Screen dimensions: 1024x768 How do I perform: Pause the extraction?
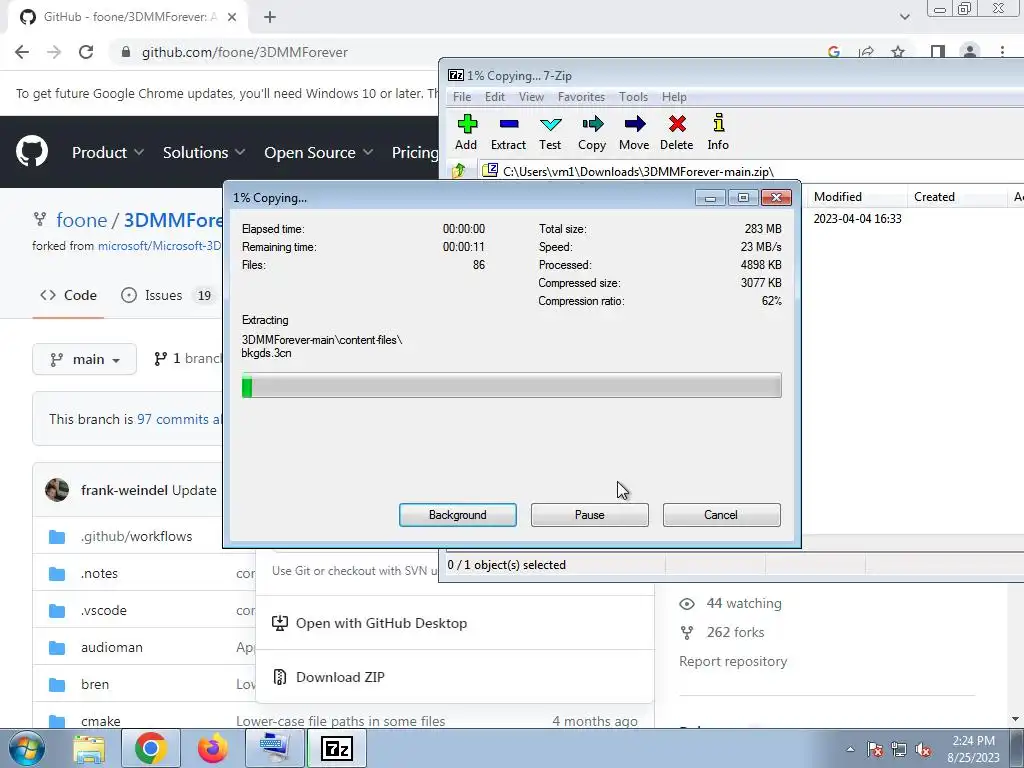point(590,515)
